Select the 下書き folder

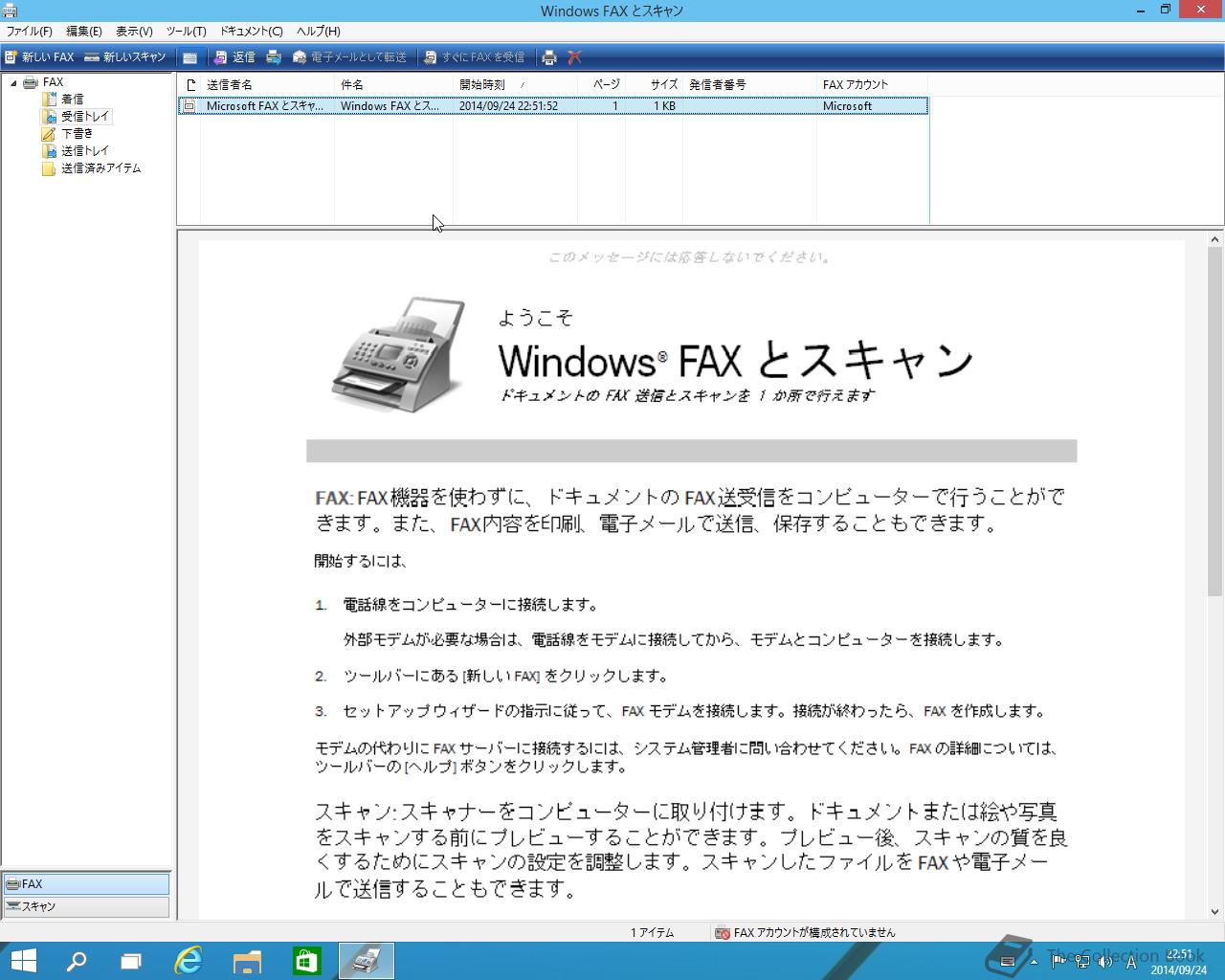click(x=78, y=134)
